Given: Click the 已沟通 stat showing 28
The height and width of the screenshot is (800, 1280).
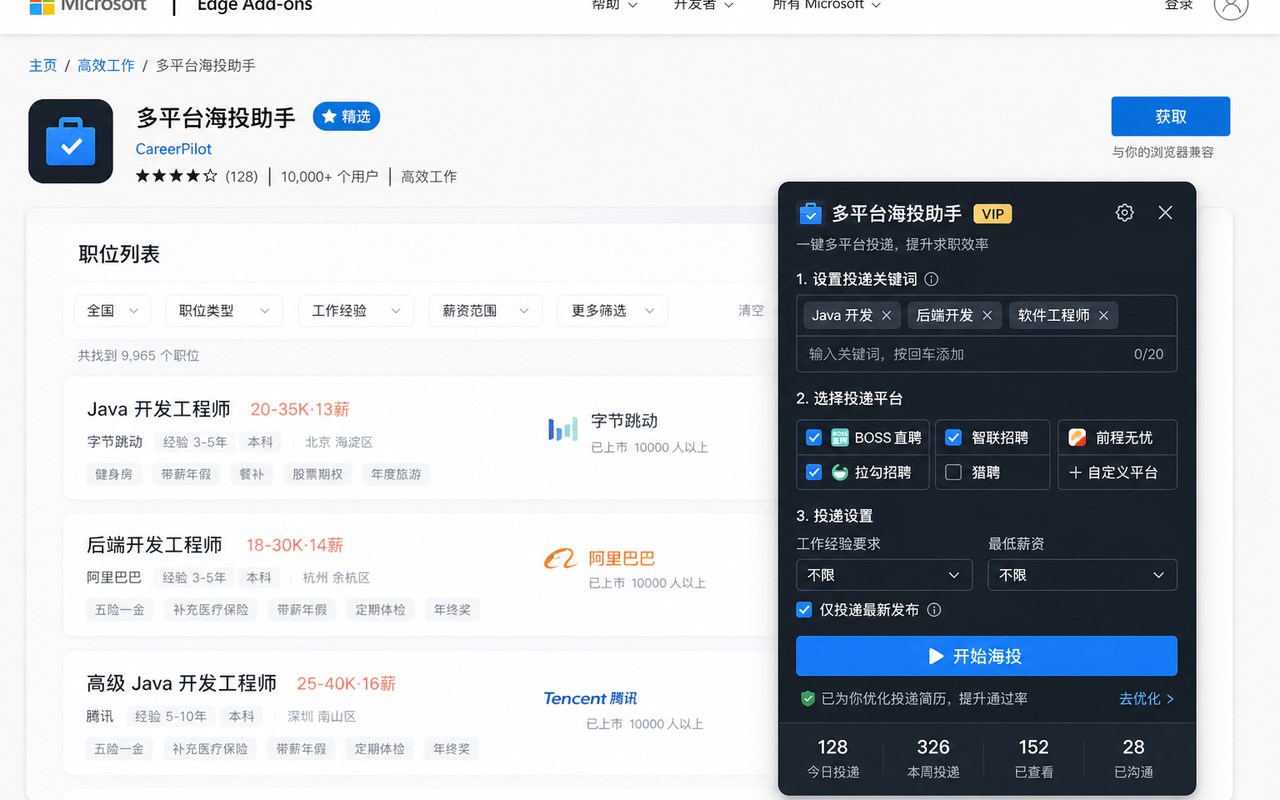Looking at the screenshot, I should click(1134, 758).
